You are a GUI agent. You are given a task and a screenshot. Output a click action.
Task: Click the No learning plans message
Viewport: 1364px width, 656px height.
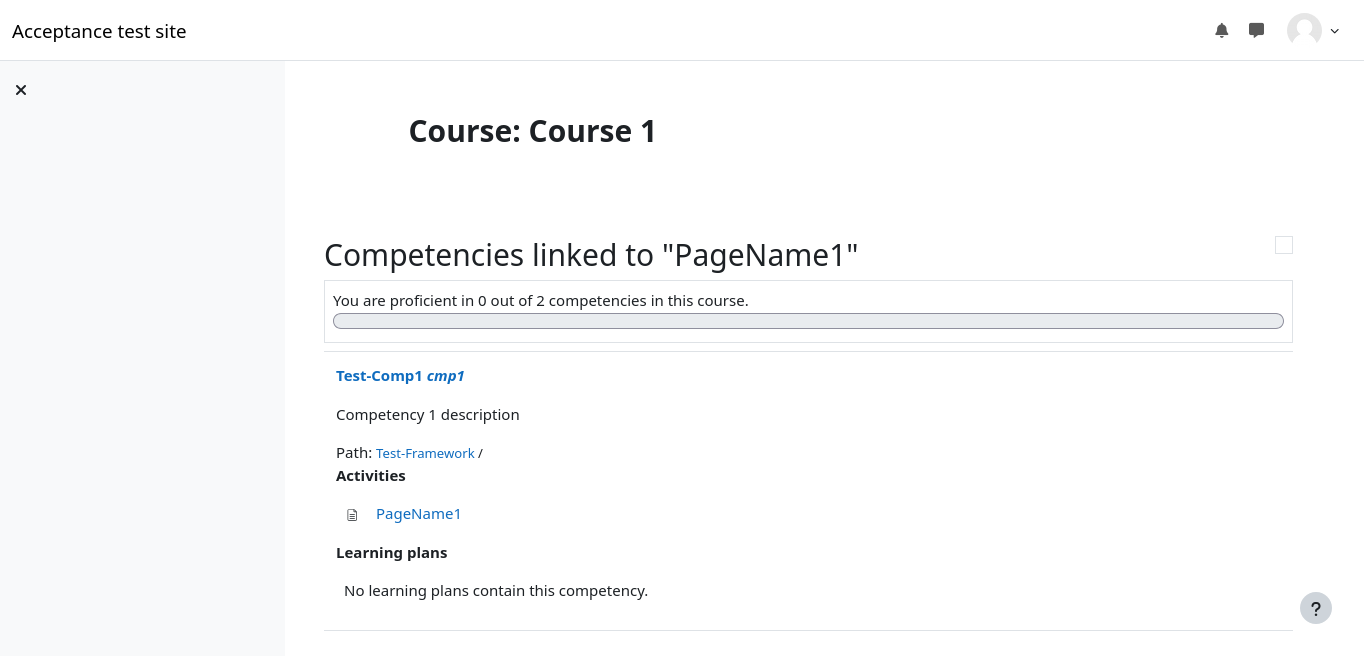pos(495,591)
